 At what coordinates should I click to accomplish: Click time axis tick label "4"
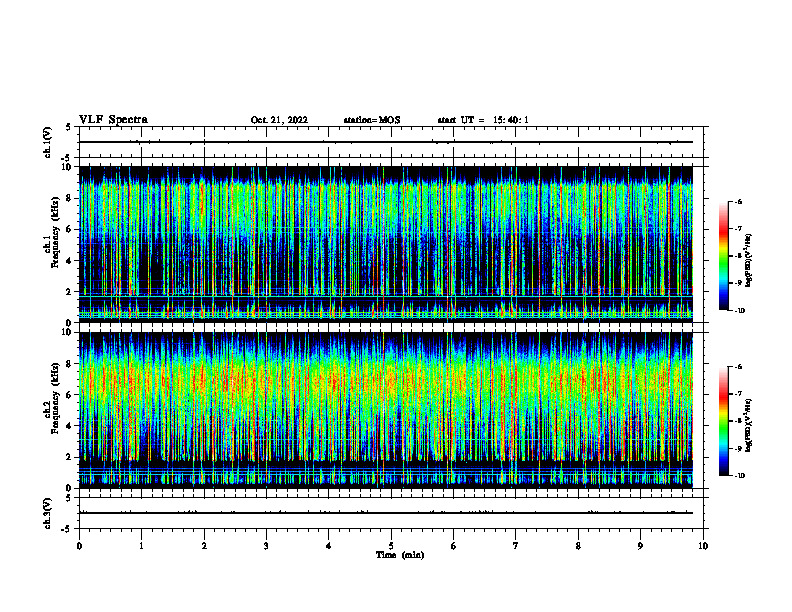[x=329, y=546]
